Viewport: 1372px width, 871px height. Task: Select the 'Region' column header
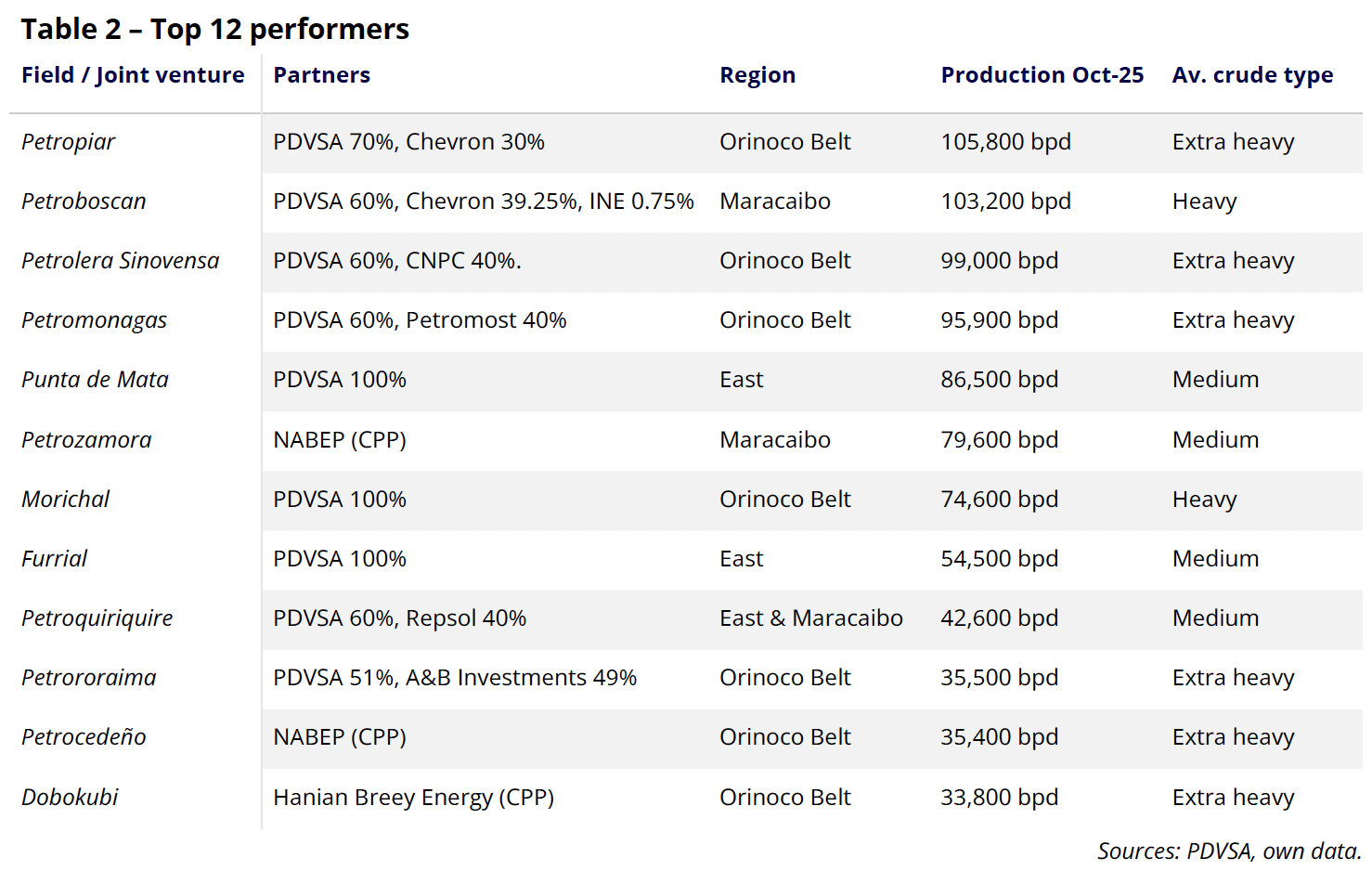(757, 75)
